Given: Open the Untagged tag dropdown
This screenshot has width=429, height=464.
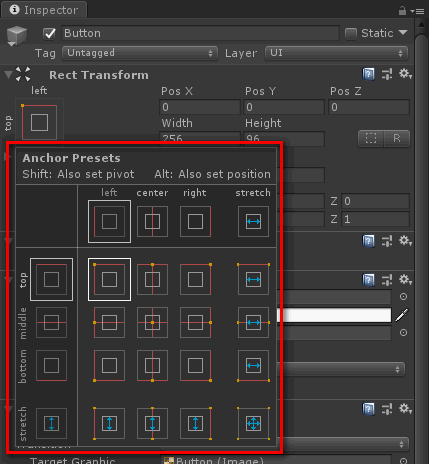Looking at the screenshot, I should tap(140, 53).
